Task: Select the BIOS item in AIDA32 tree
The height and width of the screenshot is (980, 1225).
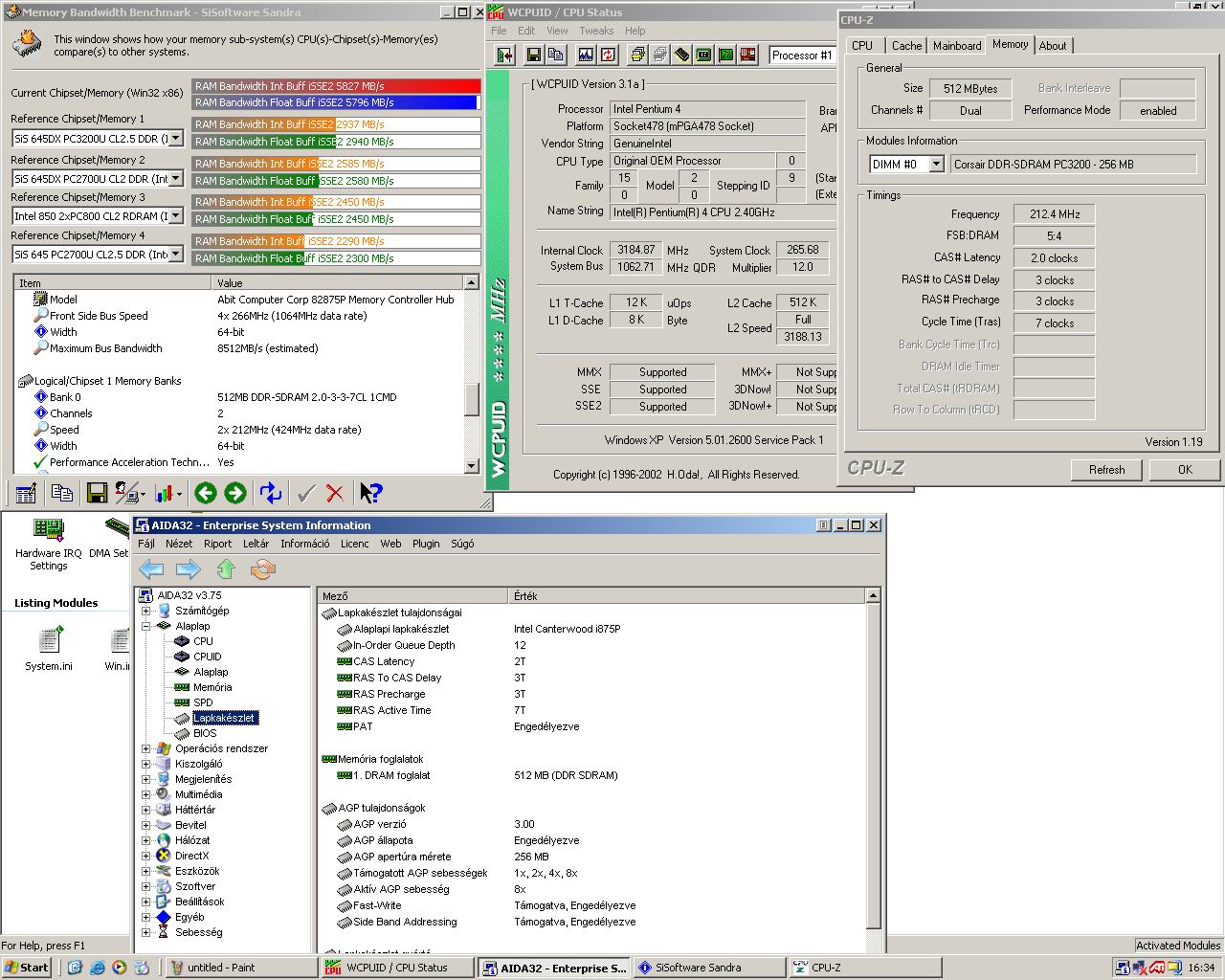Action: 205,733
